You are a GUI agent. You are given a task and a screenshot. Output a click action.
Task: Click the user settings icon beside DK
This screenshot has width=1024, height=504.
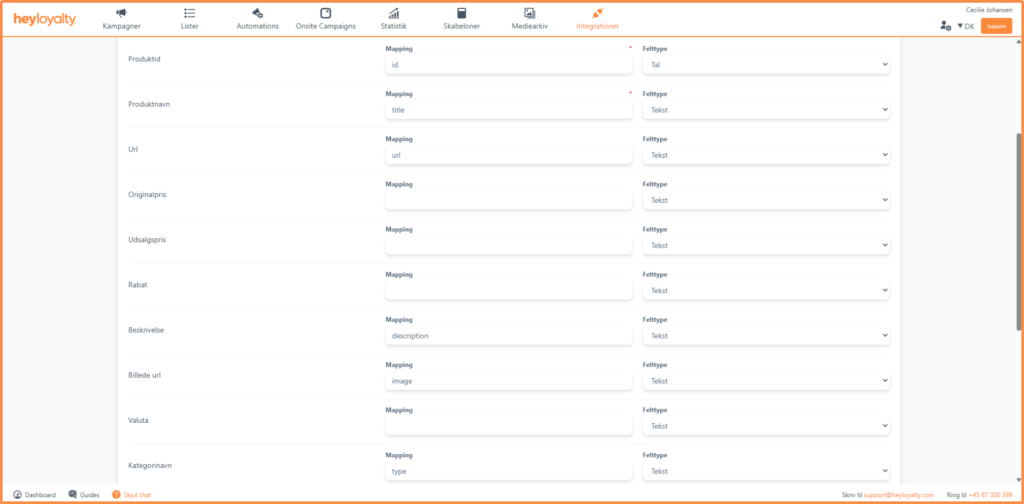pos(945,26)
